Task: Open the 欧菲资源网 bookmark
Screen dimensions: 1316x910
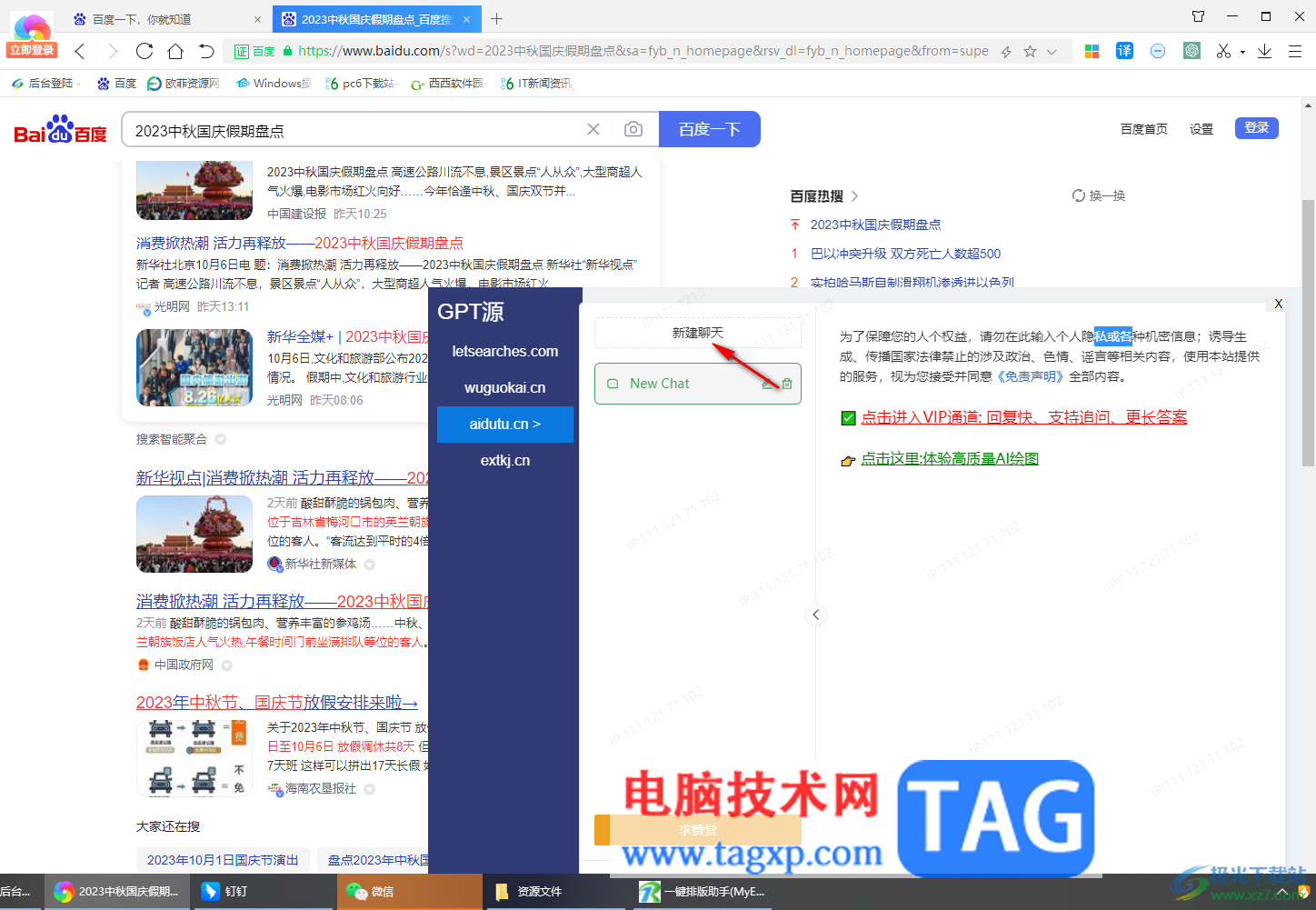Action: 184,84
